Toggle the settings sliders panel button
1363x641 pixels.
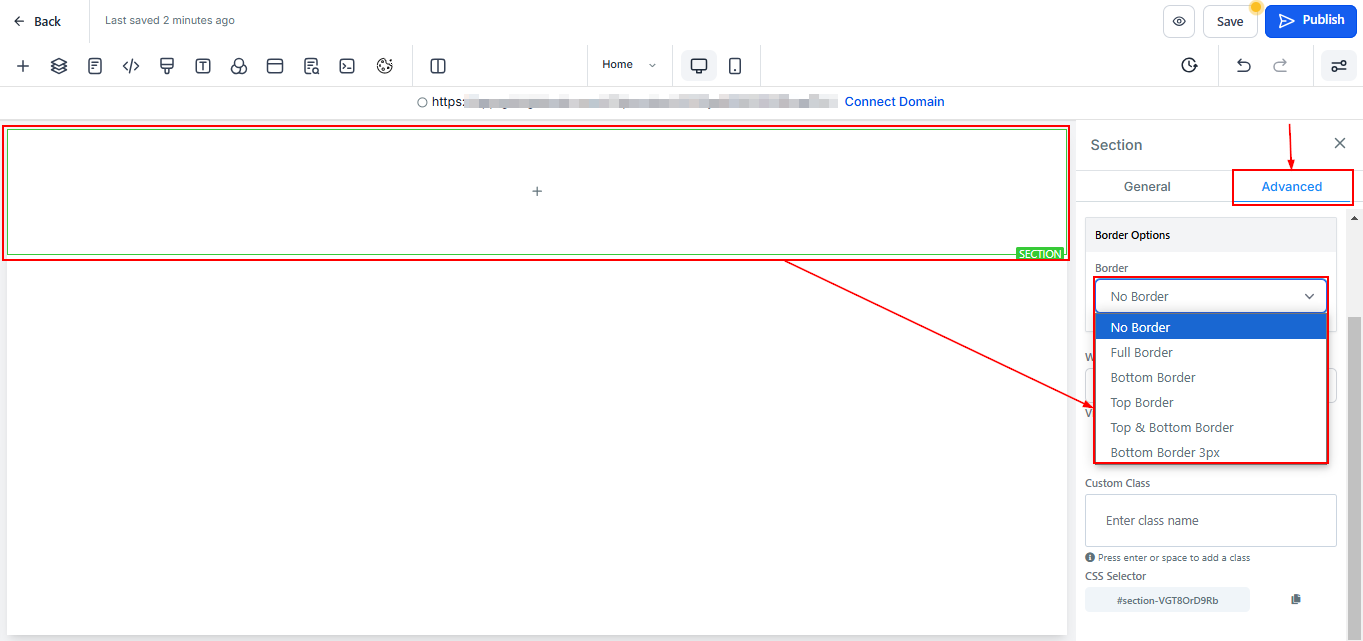tap(1338, 66)
